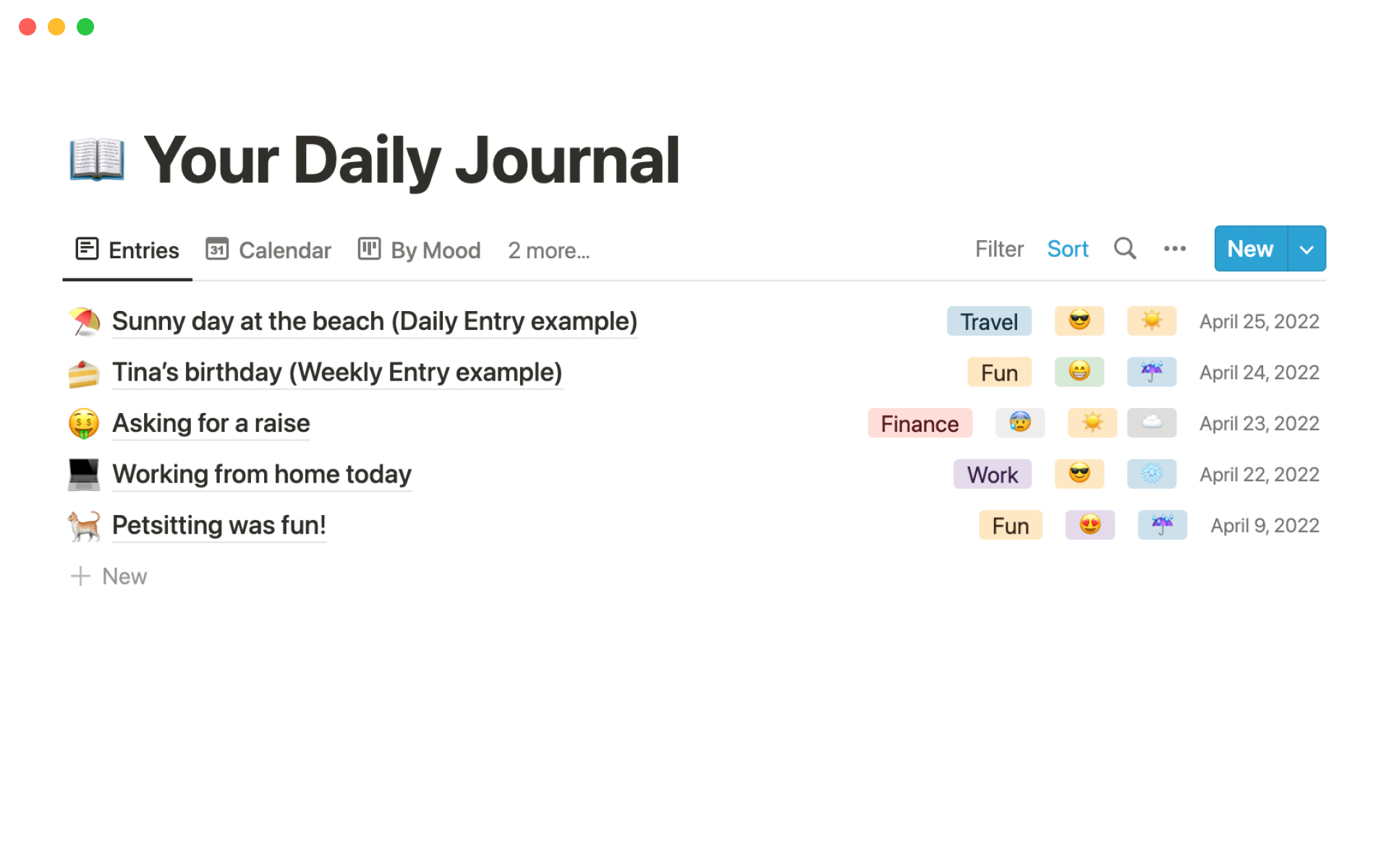Select the Finance tag on raise entry
The width and height of the screenshot is (1389, 868).
pos(917,423)
